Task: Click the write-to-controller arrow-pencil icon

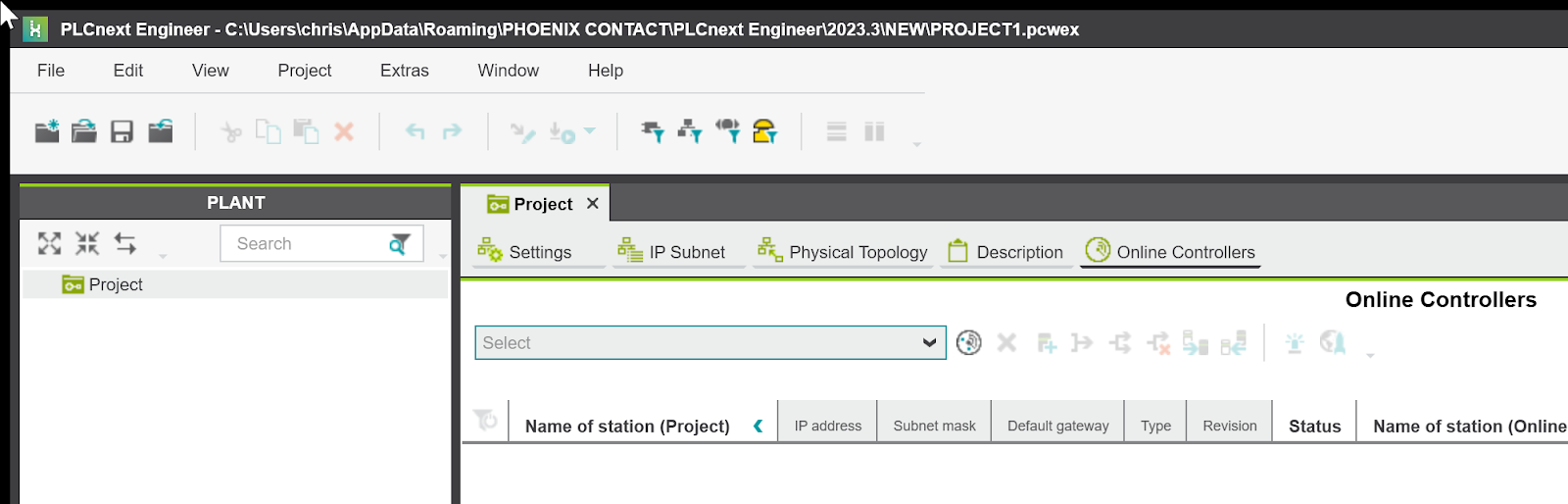Action: tap(522, 132)
